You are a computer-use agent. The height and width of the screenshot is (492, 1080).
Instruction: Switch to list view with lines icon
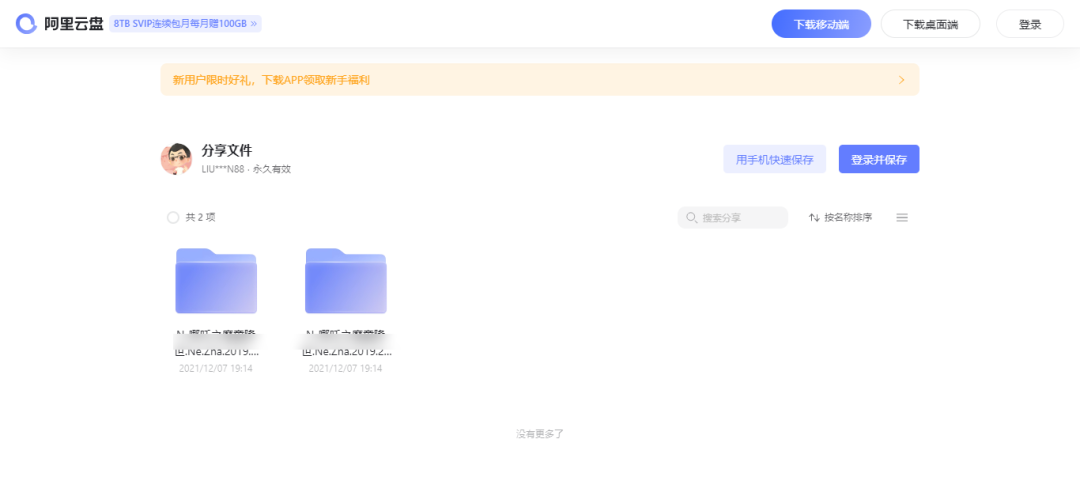click(902, 218)
